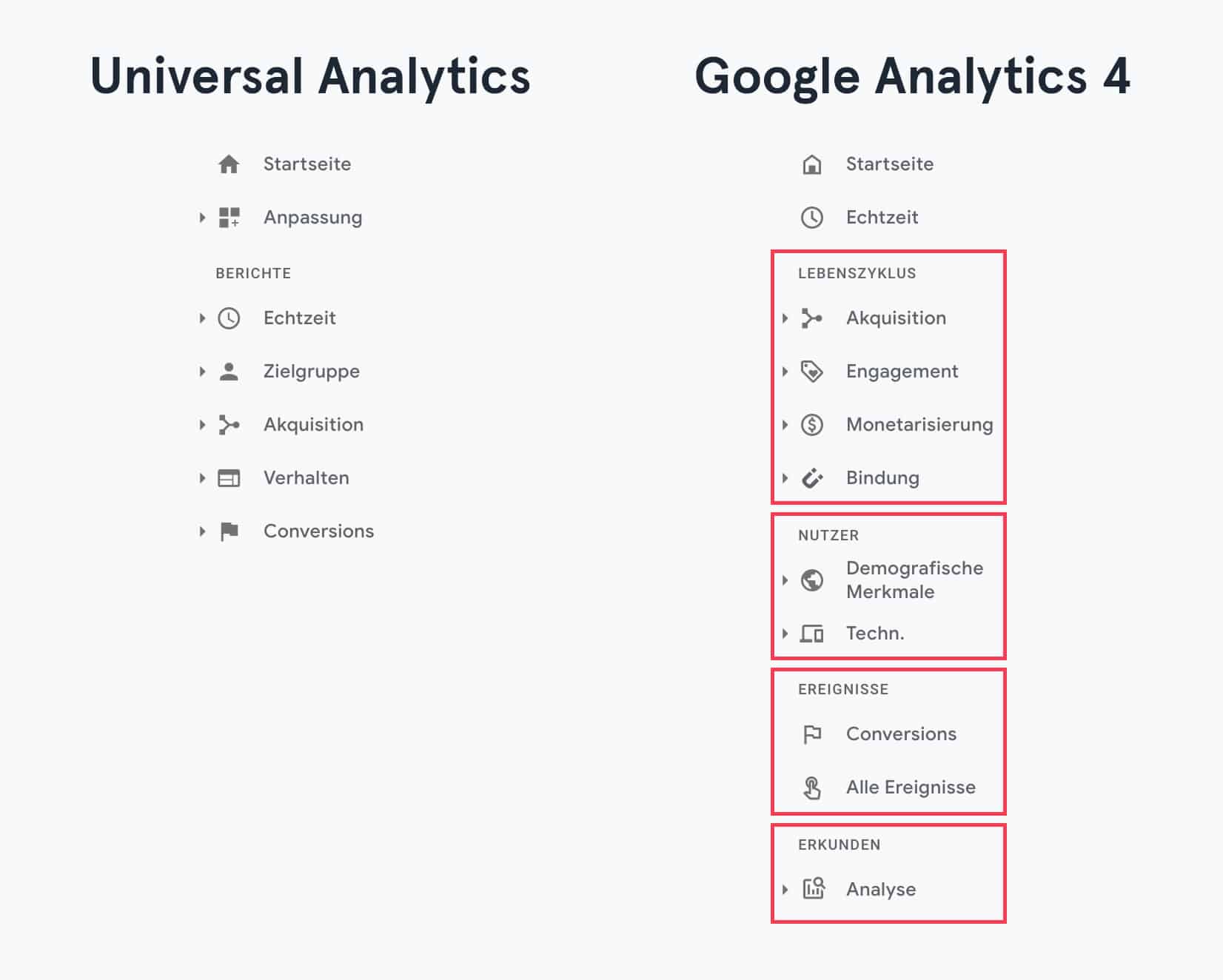Click the Verhalten window layout icon

coord(229,478)
